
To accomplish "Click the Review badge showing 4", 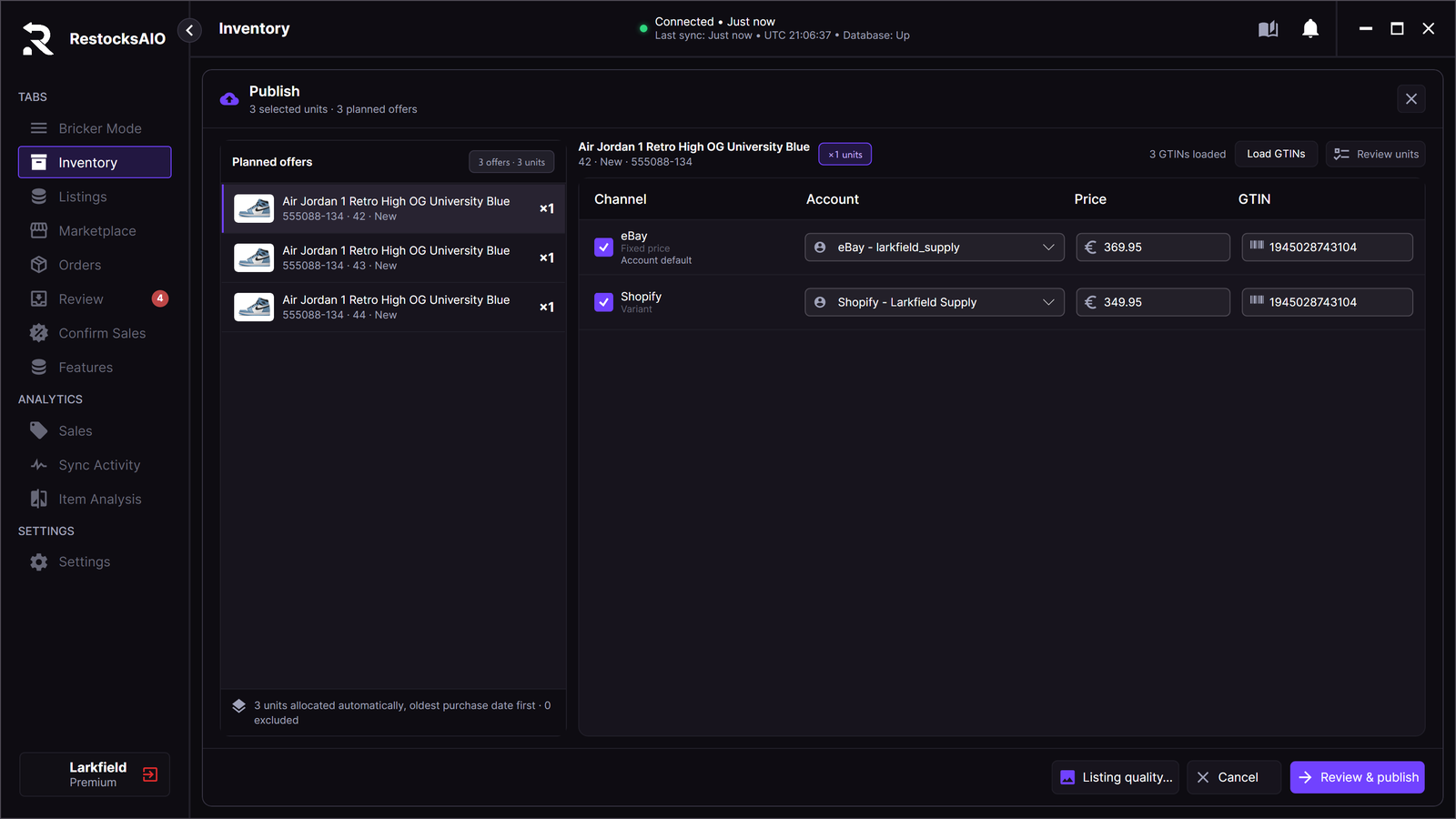I will (x=160, y=298).
